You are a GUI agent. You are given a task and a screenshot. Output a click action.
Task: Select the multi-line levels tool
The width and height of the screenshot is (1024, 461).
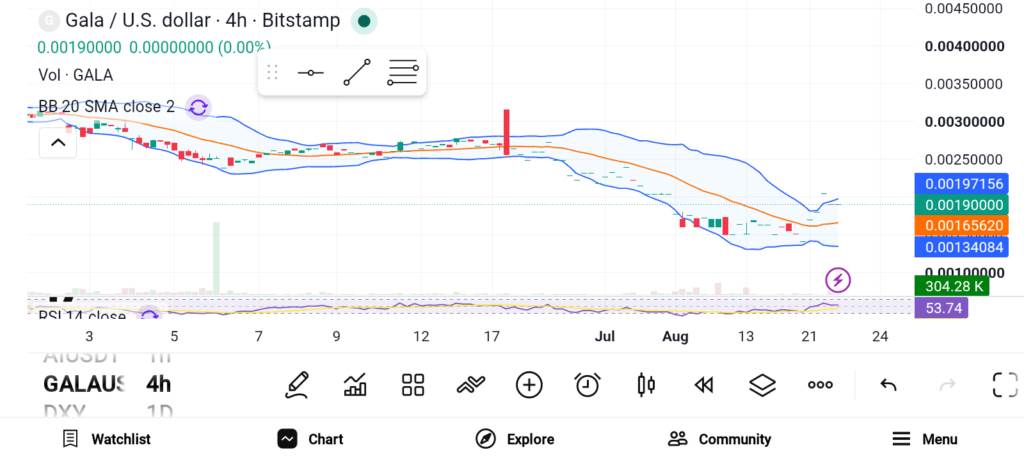402,72
